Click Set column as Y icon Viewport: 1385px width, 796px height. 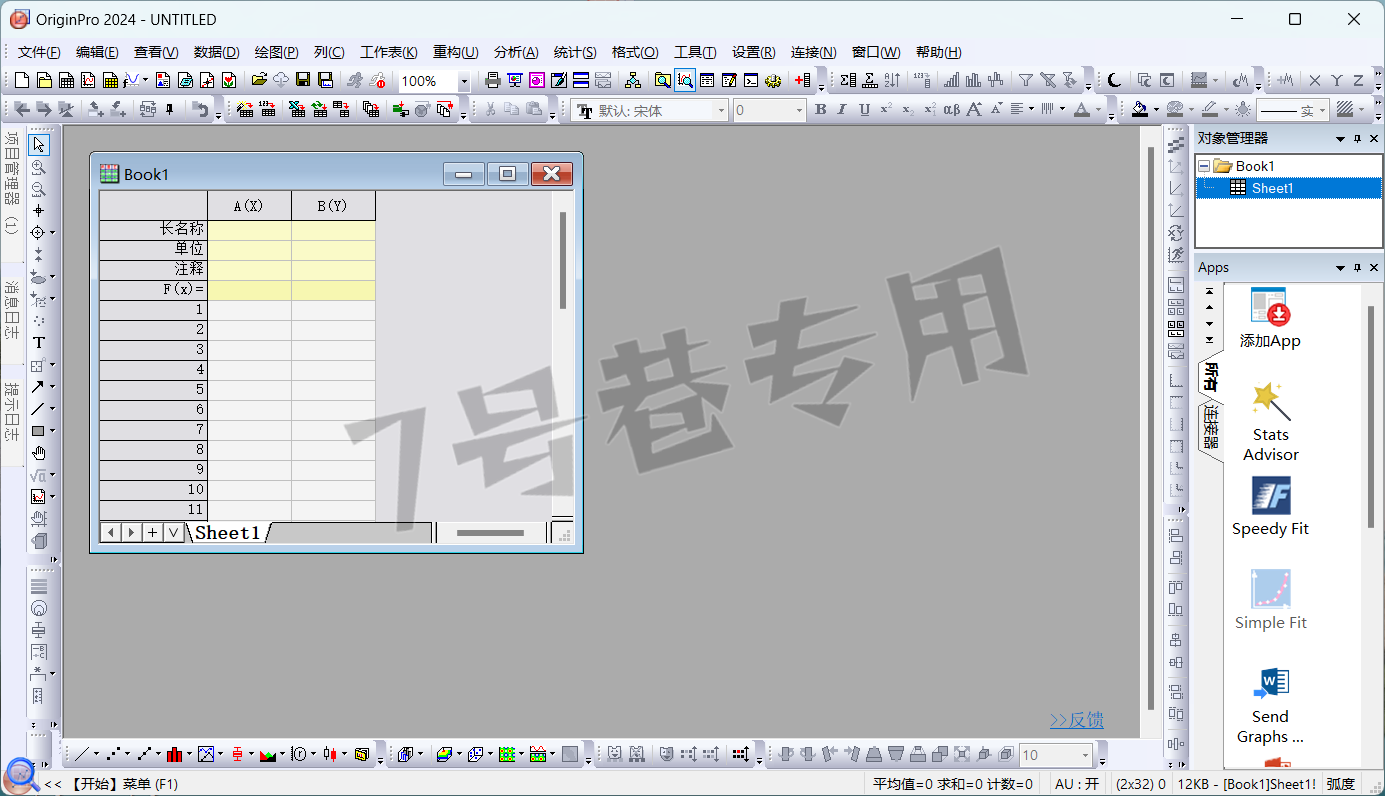(x=1336, y=80)
